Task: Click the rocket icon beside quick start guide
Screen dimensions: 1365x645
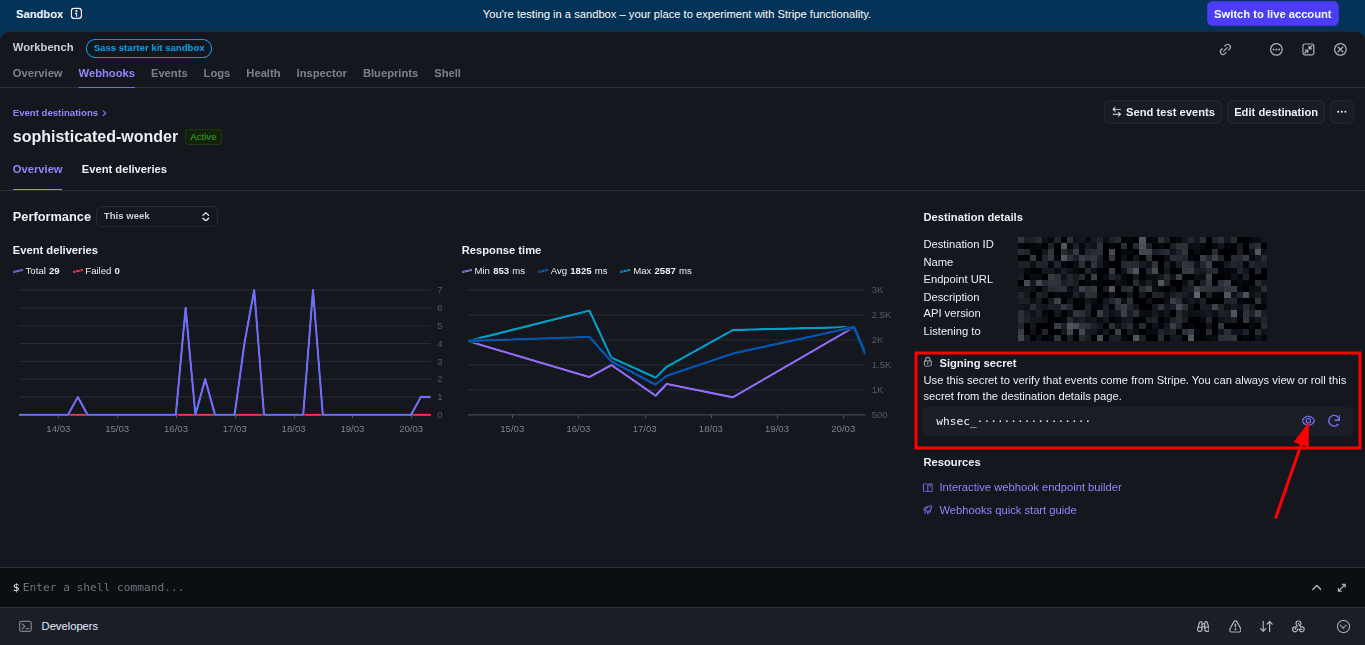Action: click(928, 510)
